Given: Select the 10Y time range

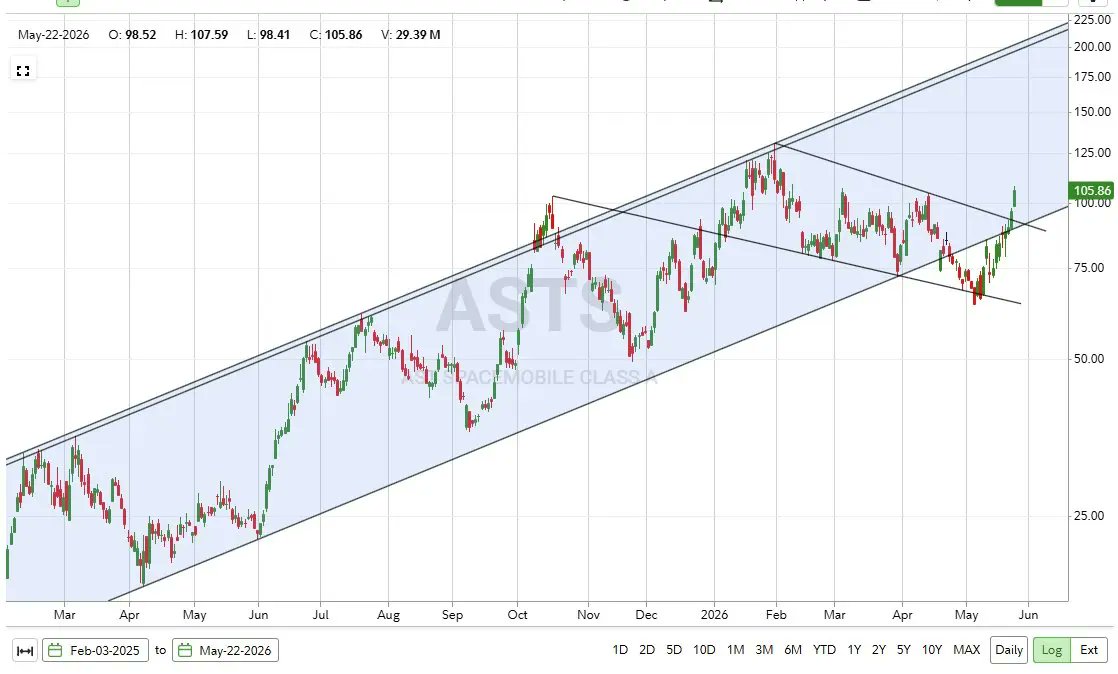Looking at the screenshot, I should 932,650.
